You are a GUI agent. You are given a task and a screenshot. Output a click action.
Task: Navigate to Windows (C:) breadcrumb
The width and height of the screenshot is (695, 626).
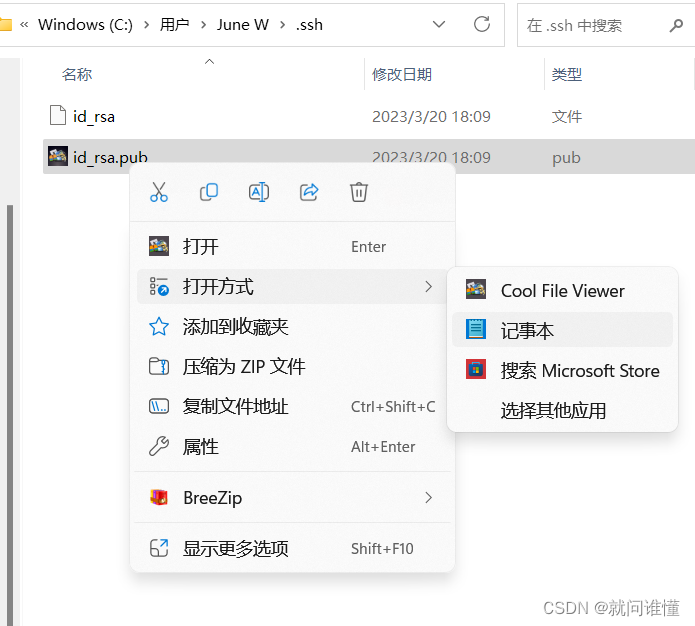point(85,24)
